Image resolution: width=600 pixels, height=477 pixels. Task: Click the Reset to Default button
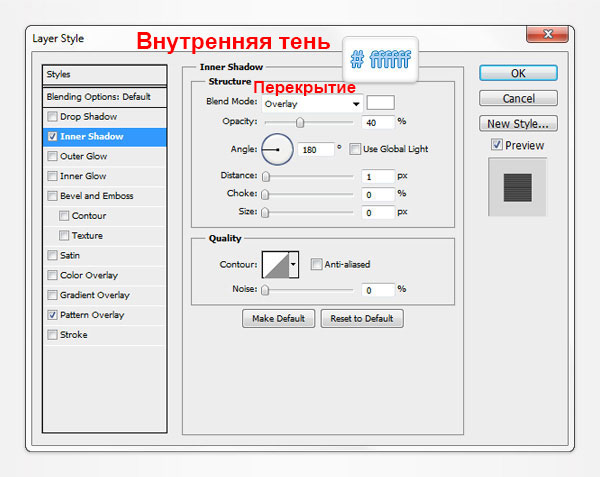point(362,318)
